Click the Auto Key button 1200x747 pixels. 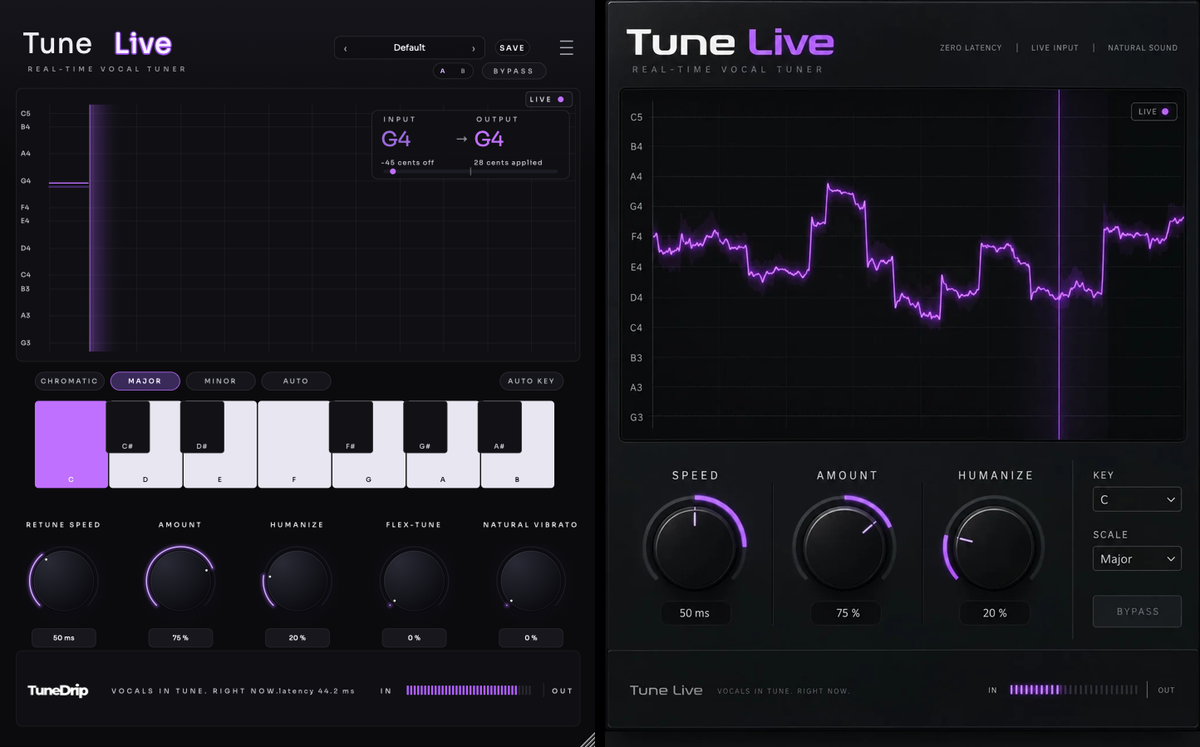point(532,381)
